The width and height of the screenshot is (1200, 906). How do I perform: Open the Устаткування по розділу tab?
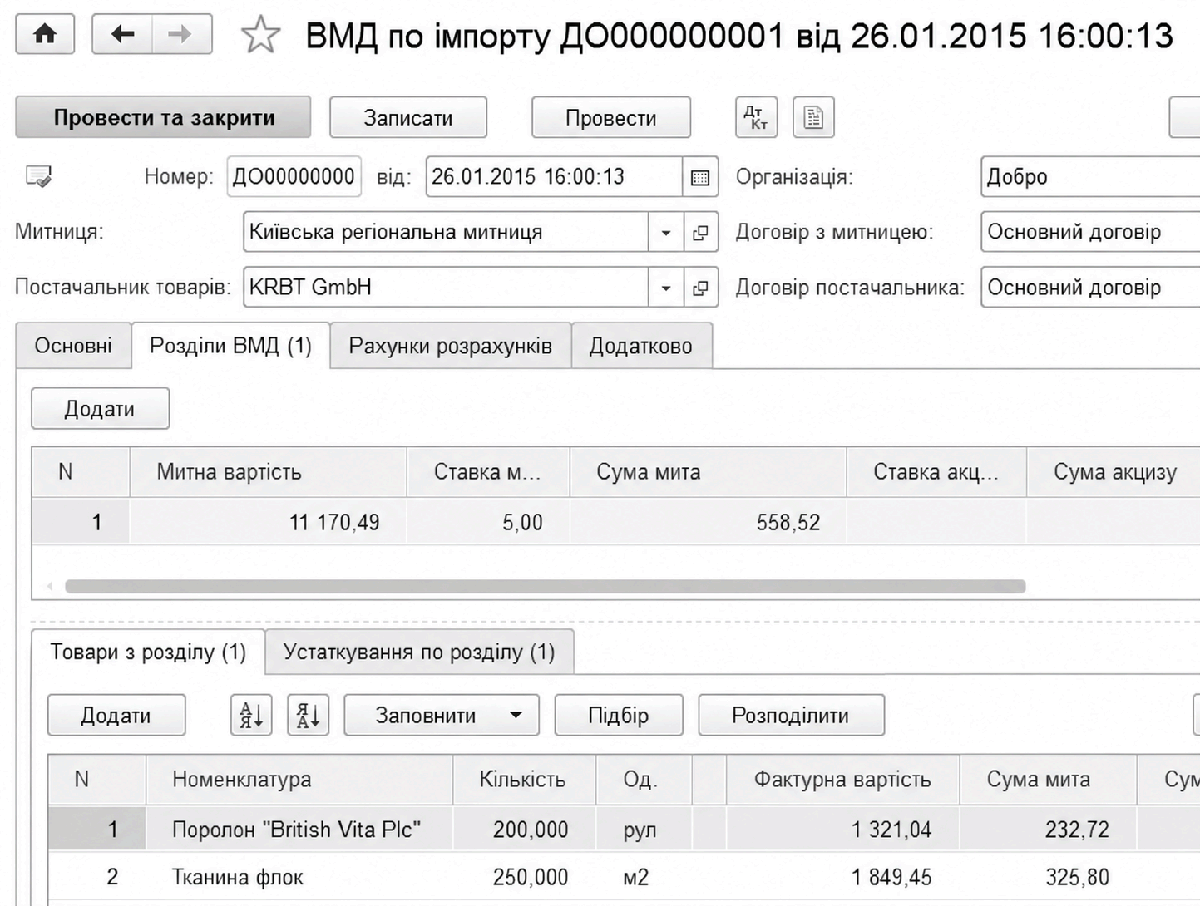click(x=419, y=652)
